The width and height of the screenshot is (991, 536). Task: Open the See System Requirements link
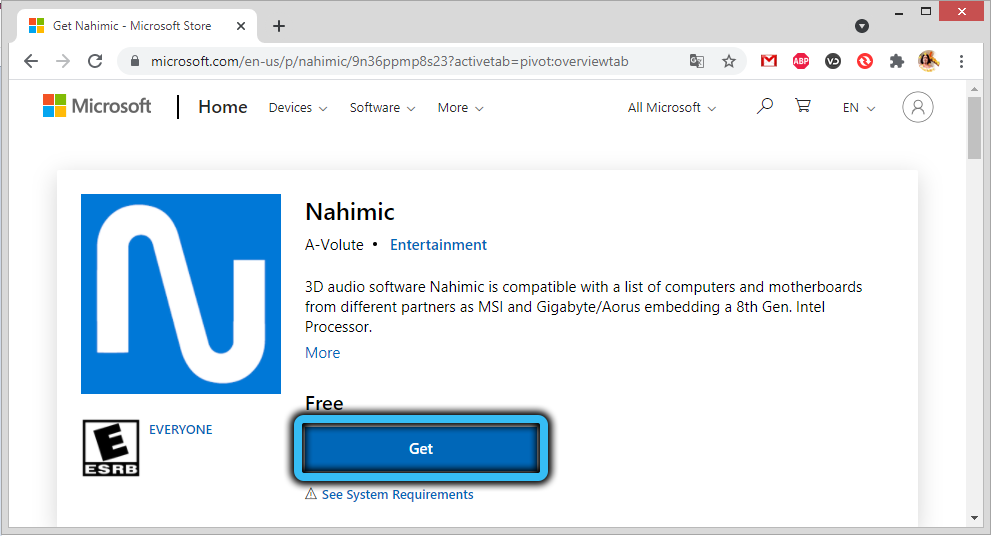tap(397, 495)
